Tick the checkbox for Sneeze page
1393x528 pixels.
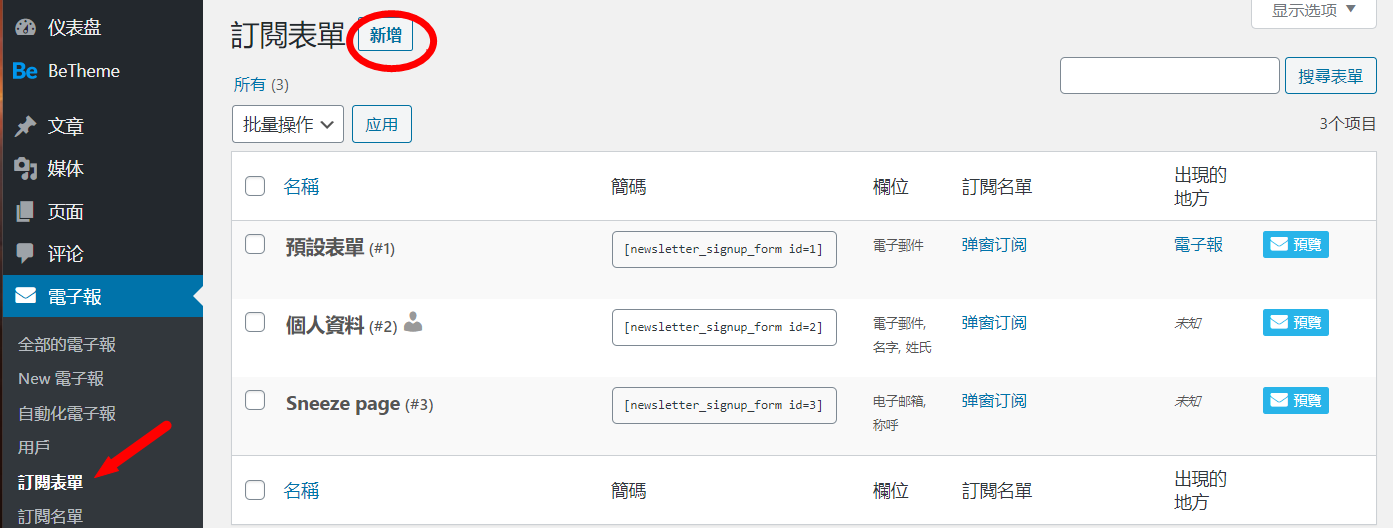point(255,400)
